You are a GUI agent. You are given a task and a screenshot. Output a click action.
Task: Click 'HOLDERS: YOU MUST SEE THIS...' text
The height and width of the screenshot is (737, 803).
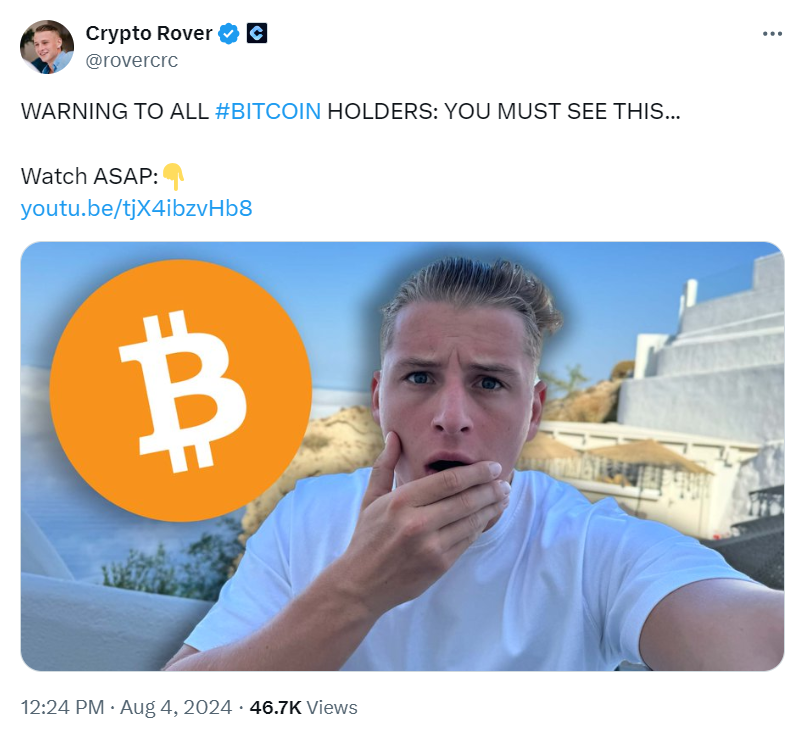click(504, 111)
